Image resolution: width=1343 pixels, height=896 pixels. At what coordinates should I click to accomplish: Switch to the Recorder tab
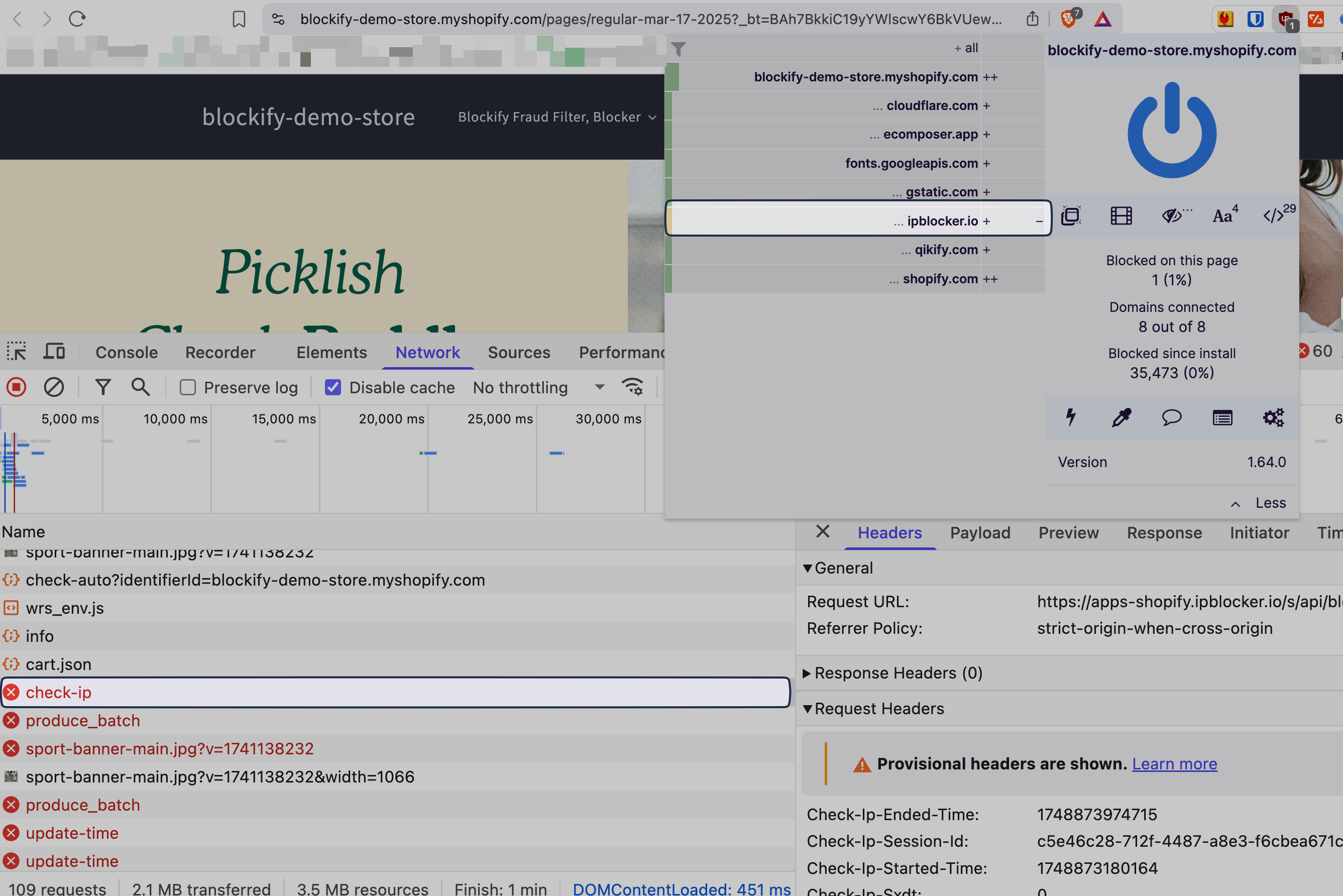pyautogui.click(x=220, y=352)
